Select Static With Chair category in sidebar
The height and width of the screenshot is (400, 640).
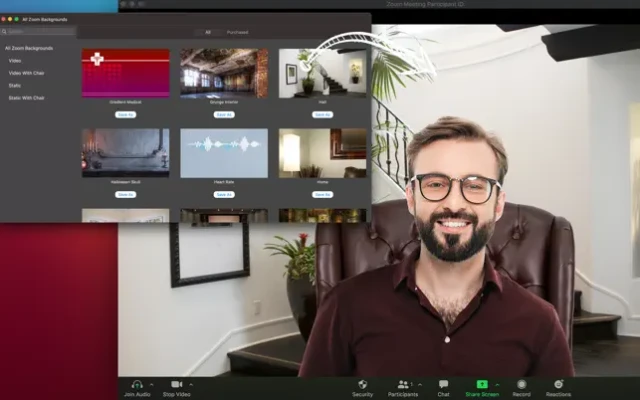tap(27, 97)
